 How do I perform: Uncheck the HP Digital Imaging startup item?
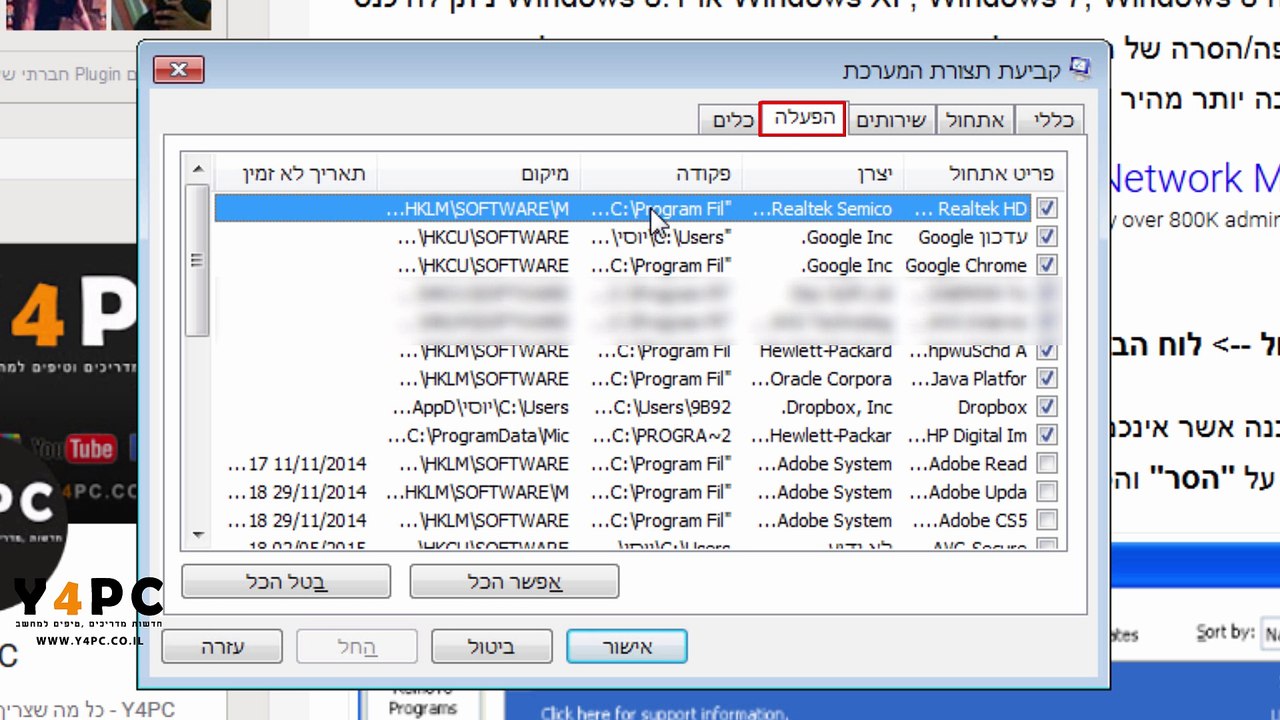click(1046, 435)
